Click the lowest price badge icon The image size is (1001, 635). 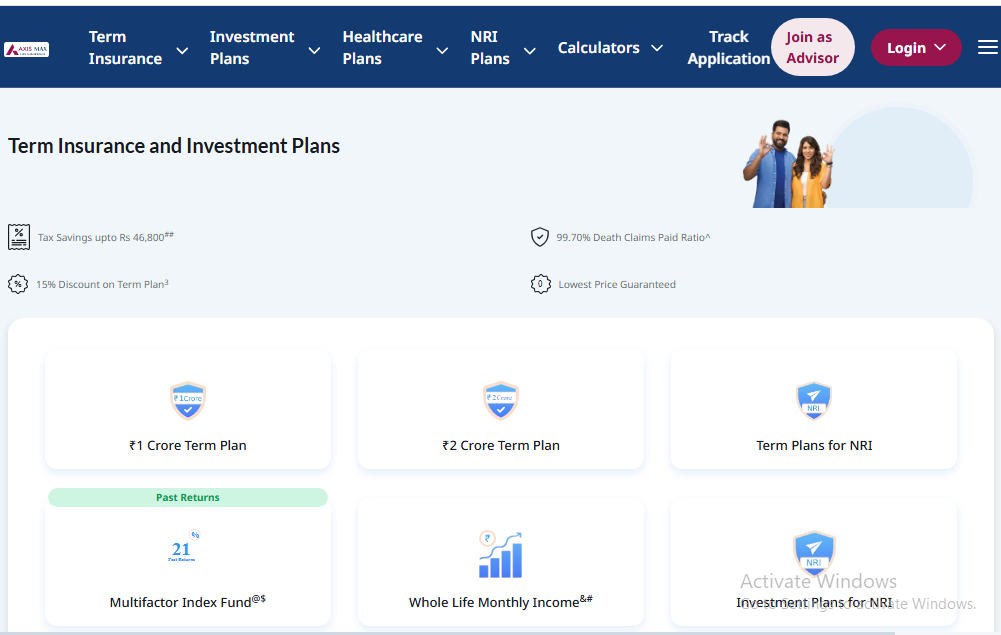tap(541, 284)
